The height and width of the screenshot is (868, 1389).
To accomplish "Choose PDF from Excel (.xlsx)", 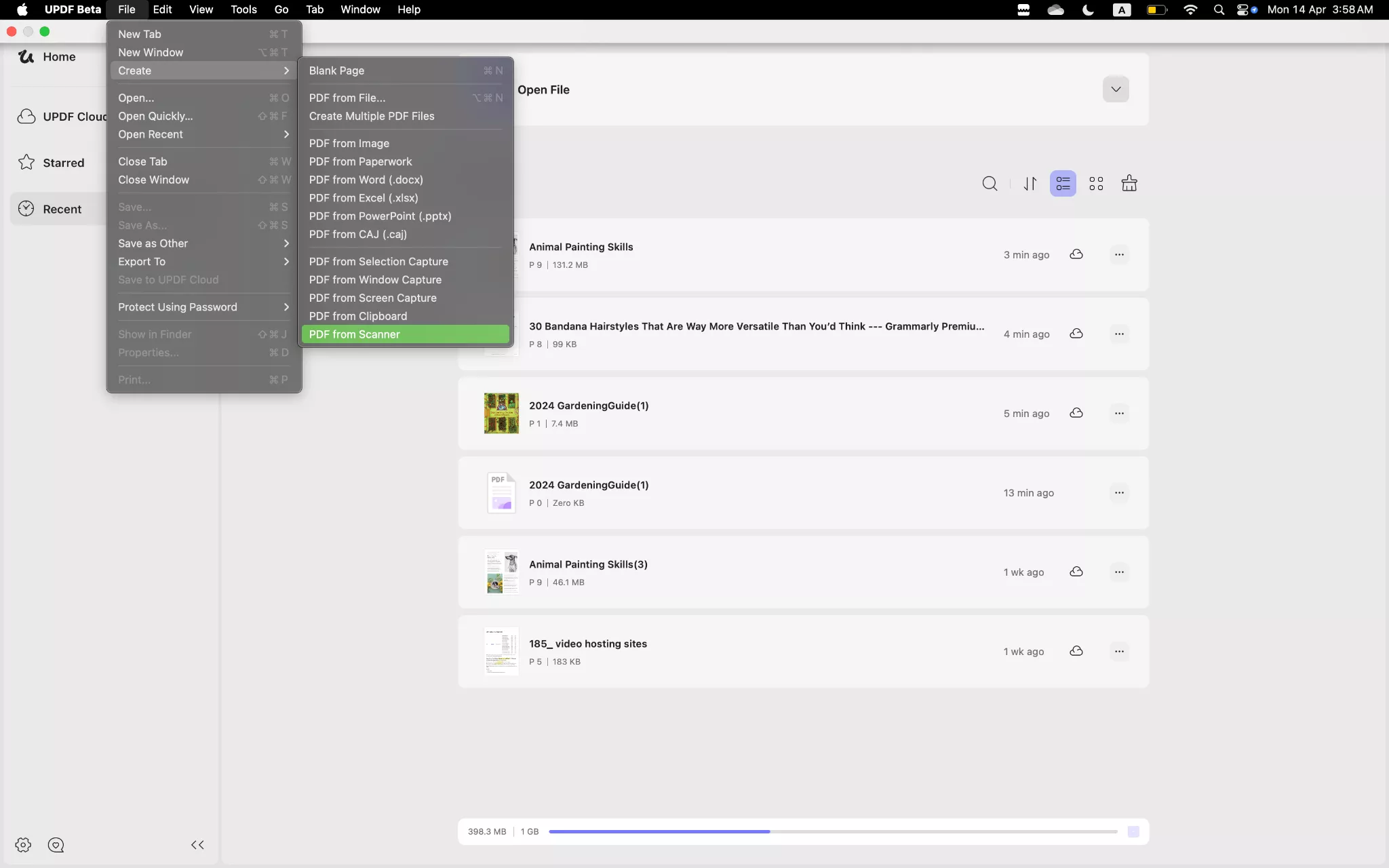I will (x=405, y=198).
